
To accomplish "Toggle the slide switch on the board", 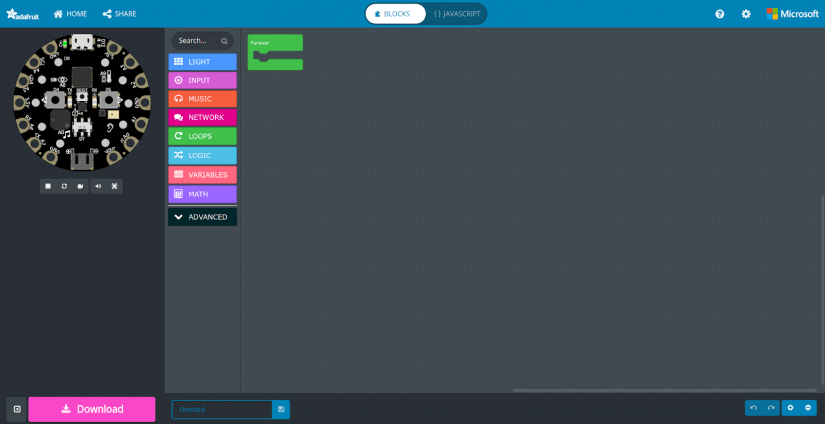I will (82, 125).
